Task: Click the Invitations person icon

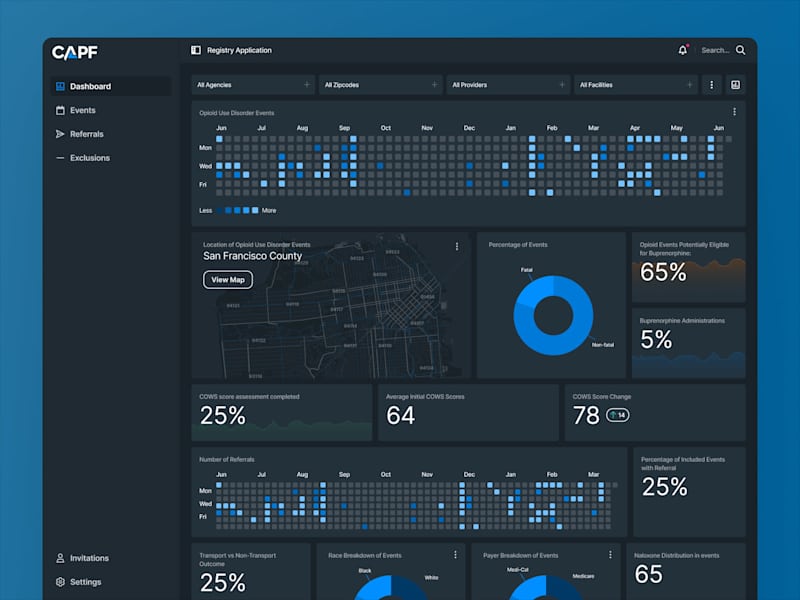Action: click(60, 558)
